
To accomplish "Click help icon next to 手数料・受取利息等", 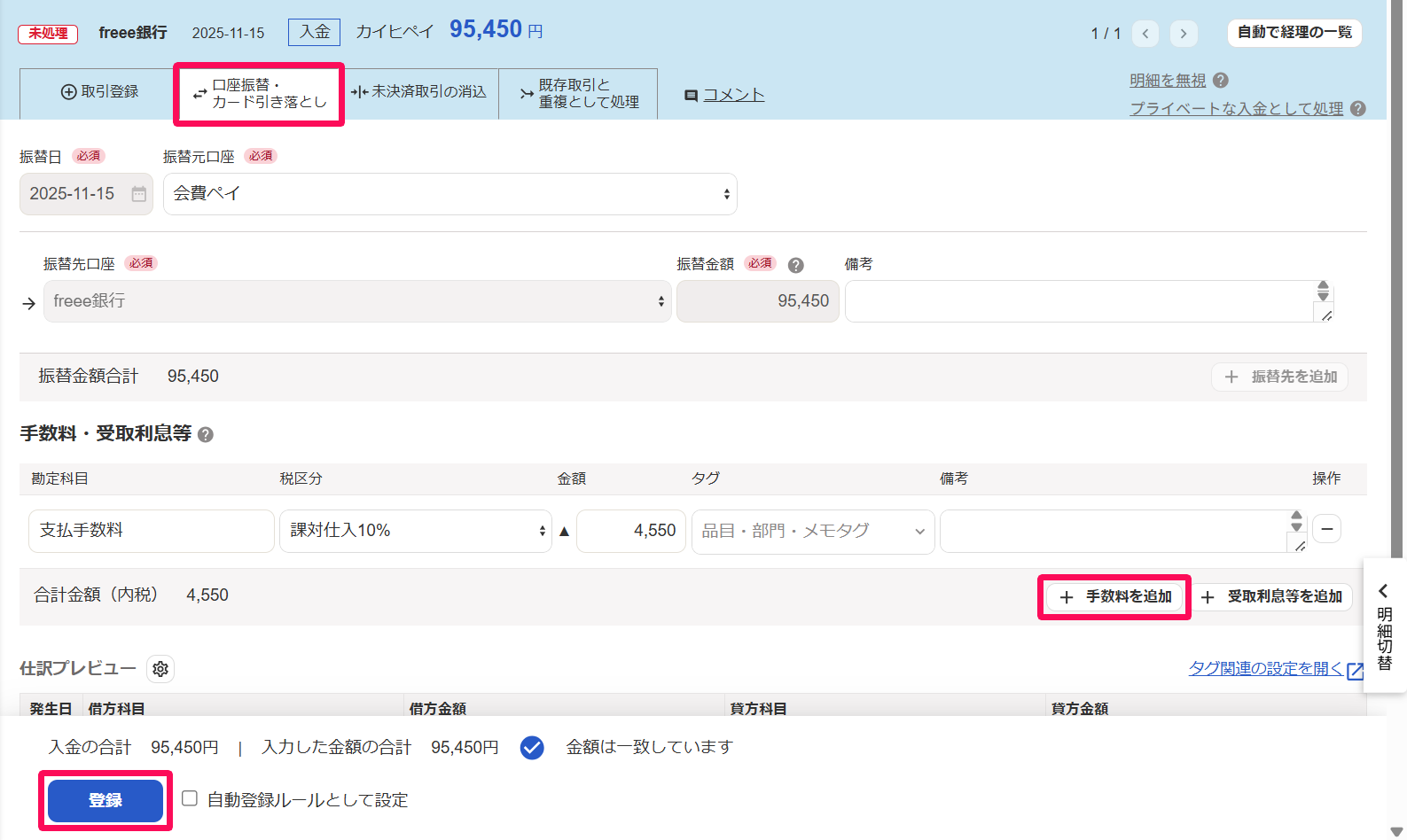I will (x=206, y=435).
